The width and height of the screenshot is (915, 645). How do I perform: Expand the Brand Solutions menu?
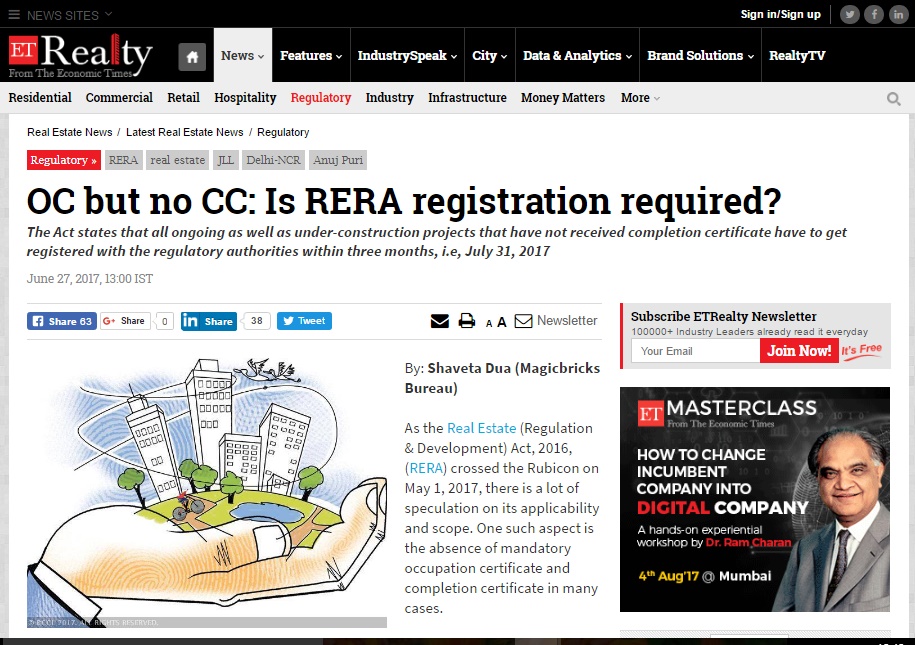pyautogui.click(x=701, y=55)
